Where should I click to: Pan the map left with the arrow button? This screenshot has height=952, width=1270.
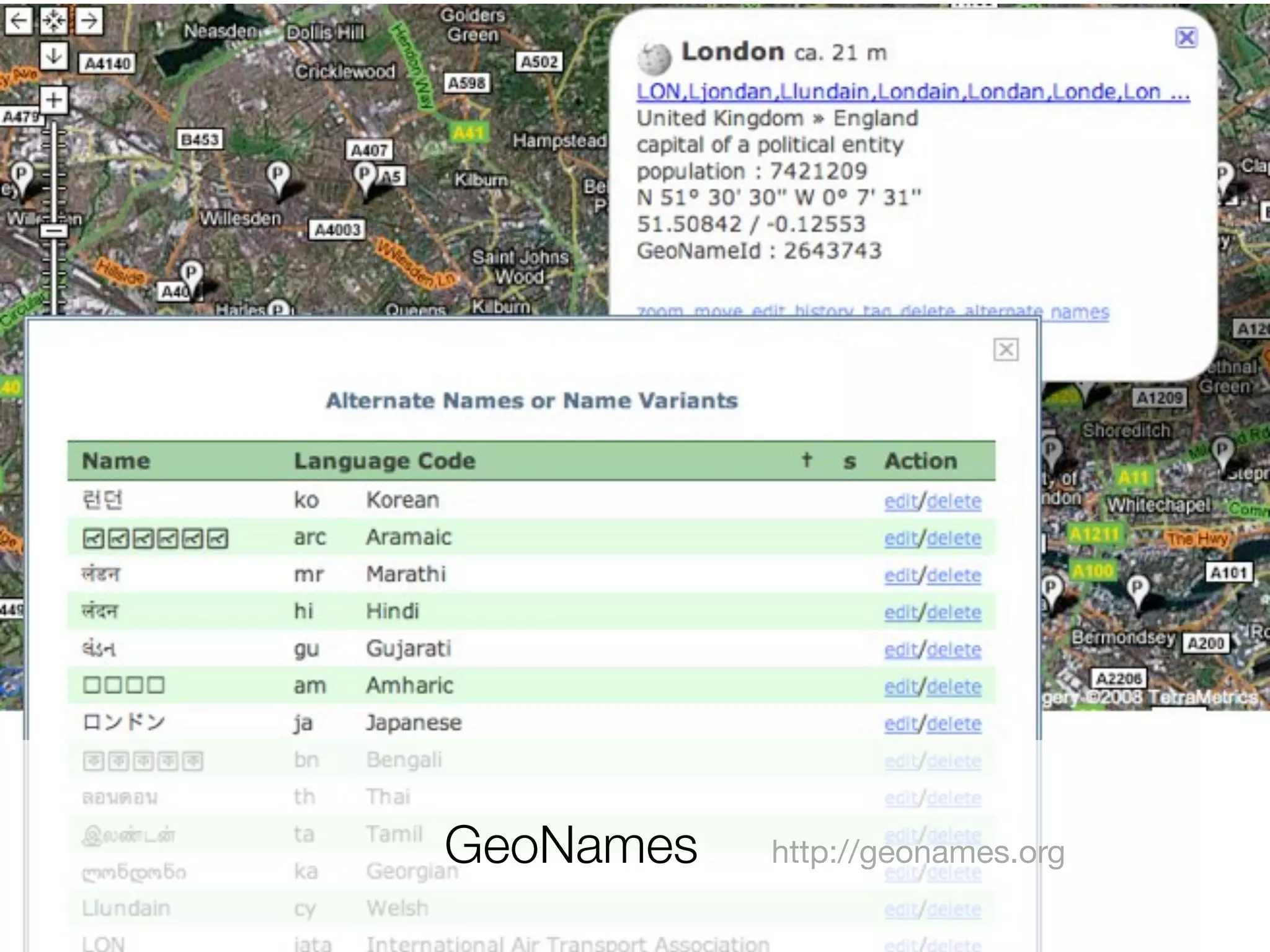click(19, 21)
